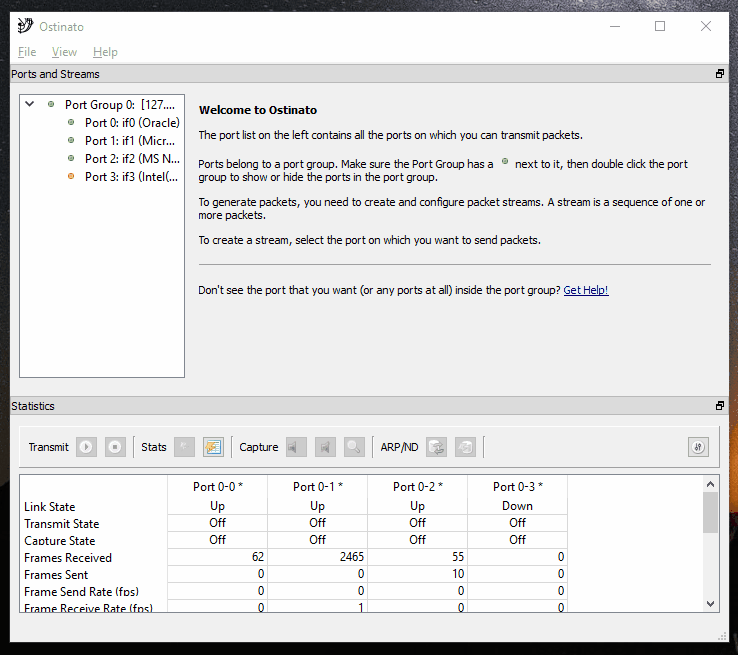
Task: Follow the Get Help! link
Action: point(586,290)
